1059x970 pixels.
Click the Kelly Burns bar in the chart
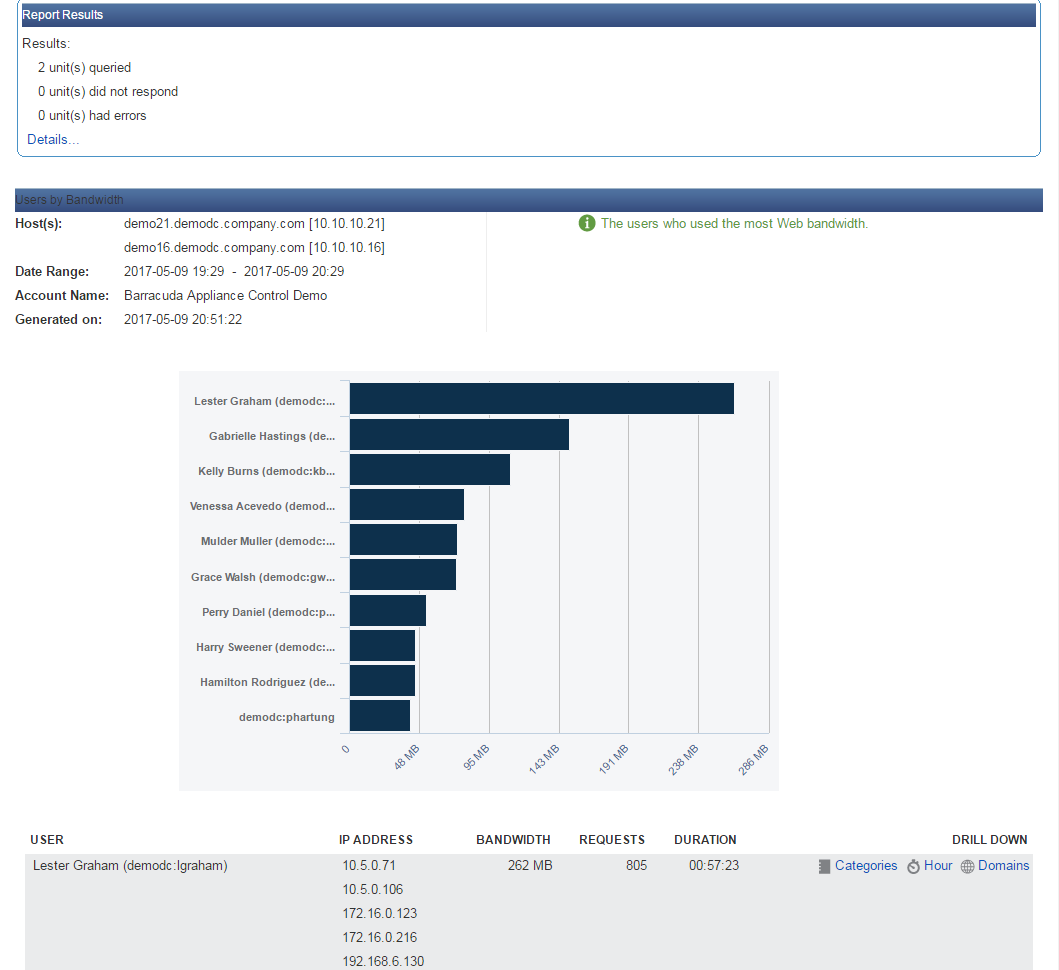pyautogui.click(x=430, y=469)
